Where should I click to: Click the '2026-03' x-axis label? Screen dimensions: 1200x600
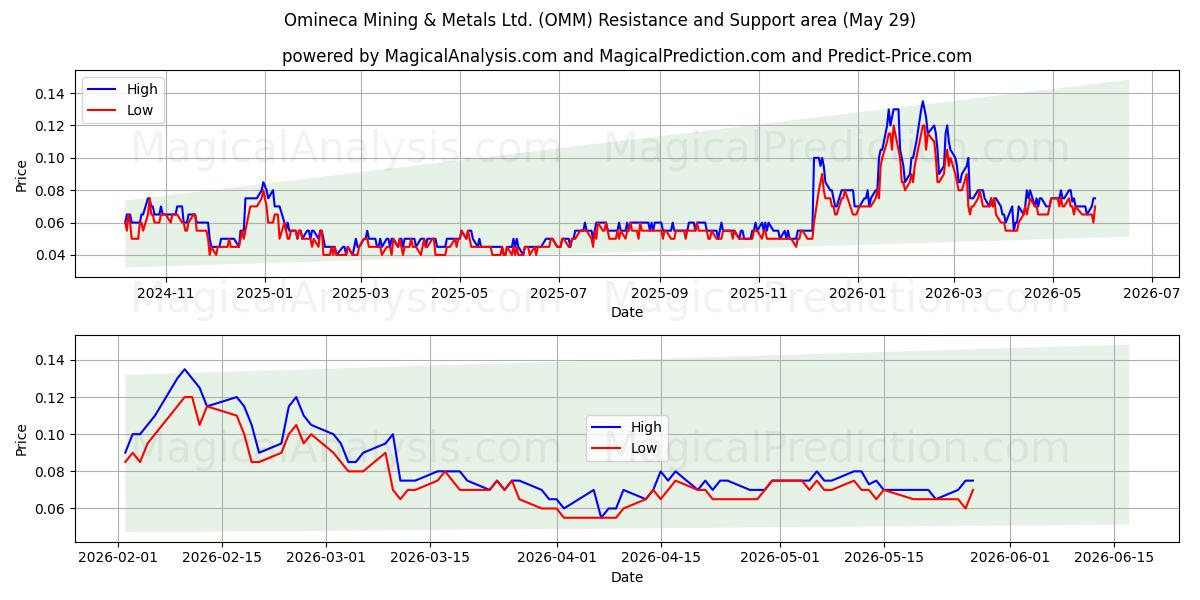click(953, 293)
